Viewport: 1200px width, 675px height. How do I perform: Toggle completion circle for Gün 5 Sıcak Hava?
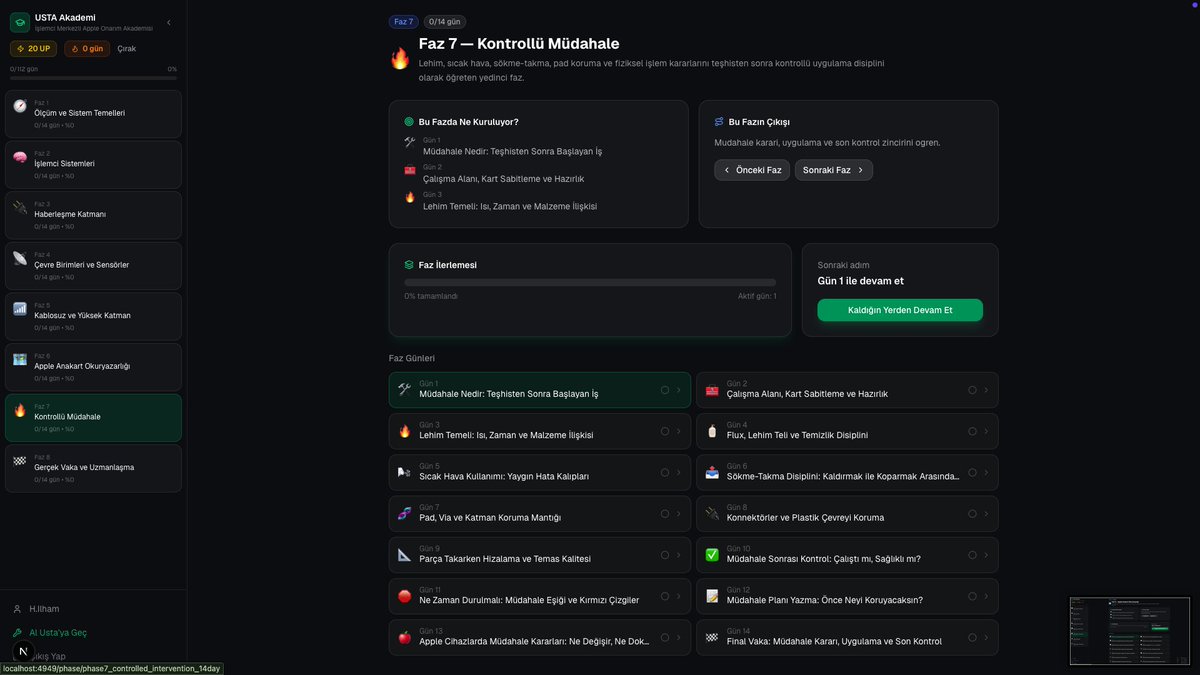coord(665,472)
